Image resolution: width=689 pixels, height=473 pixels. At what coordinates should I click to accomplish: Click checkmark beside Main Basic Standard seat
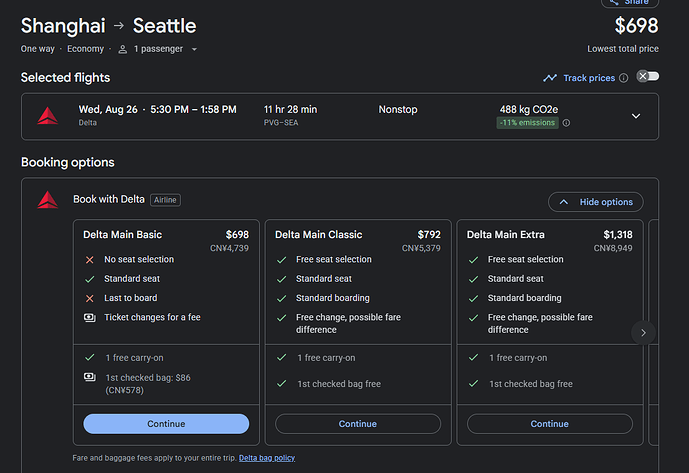(90, 279)
